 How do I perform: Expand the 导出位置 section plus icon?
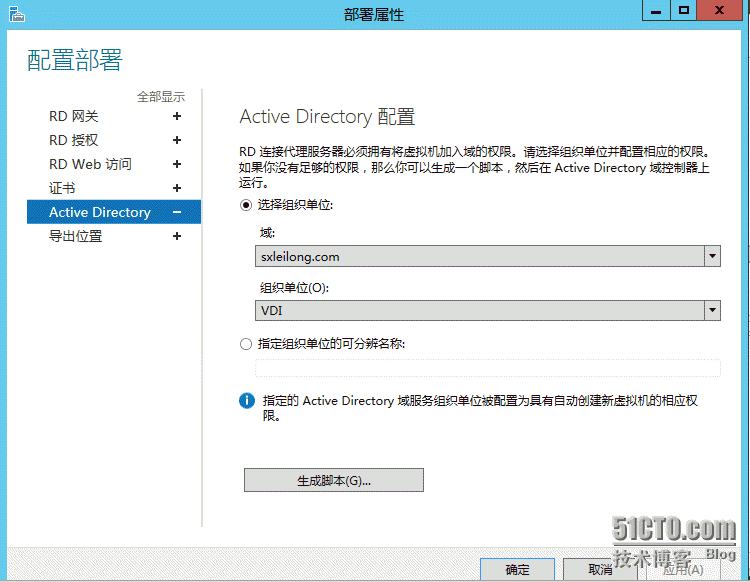[x=177, y=236]
